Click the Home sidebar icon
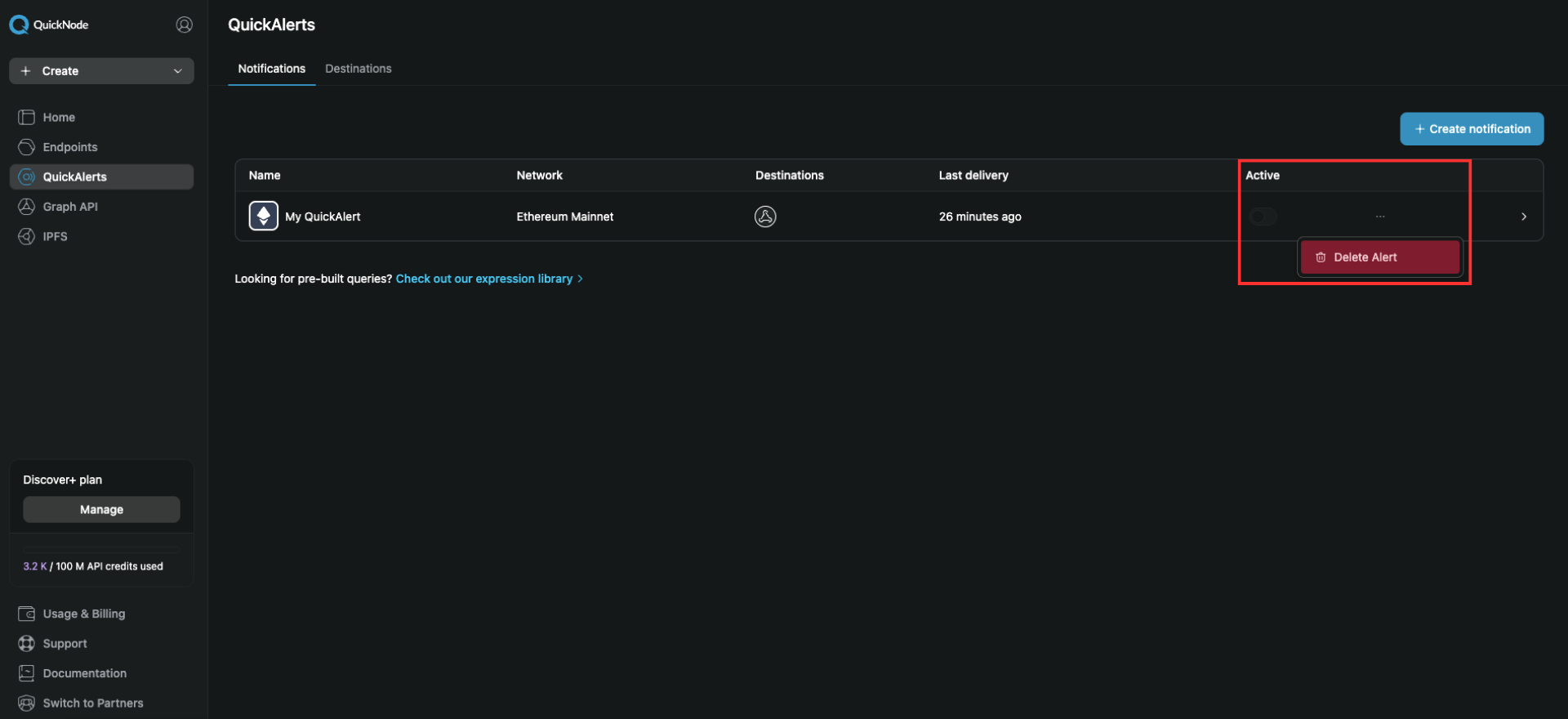Image resolution: width=1568 pixels, height=719 pixels. click(26, 117)
